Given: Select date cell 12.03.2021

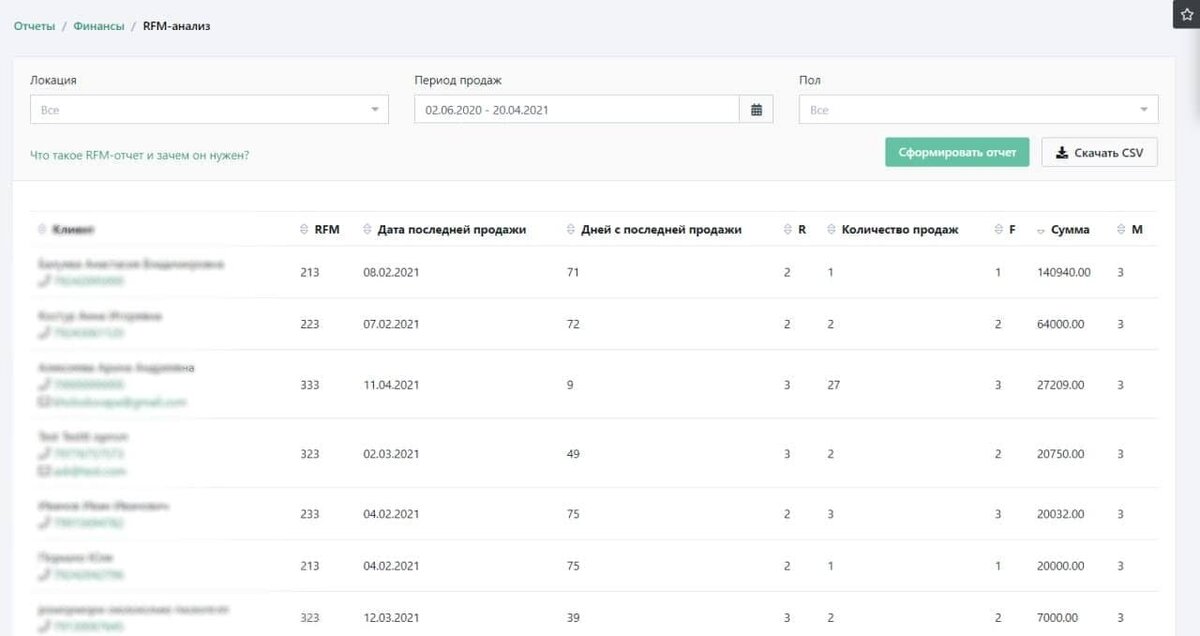Looking at the screenshot, I should tap(392, 618).
